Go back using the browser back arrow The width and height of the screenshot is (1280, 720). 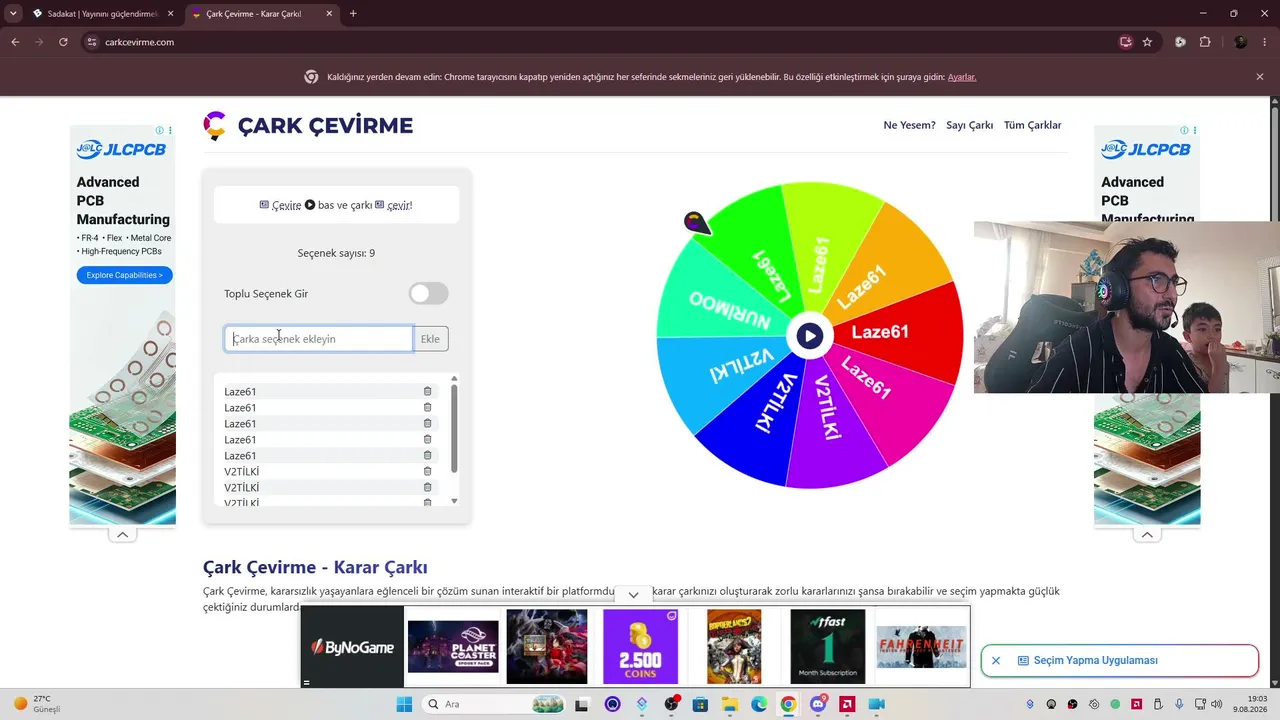pos(15,42)
